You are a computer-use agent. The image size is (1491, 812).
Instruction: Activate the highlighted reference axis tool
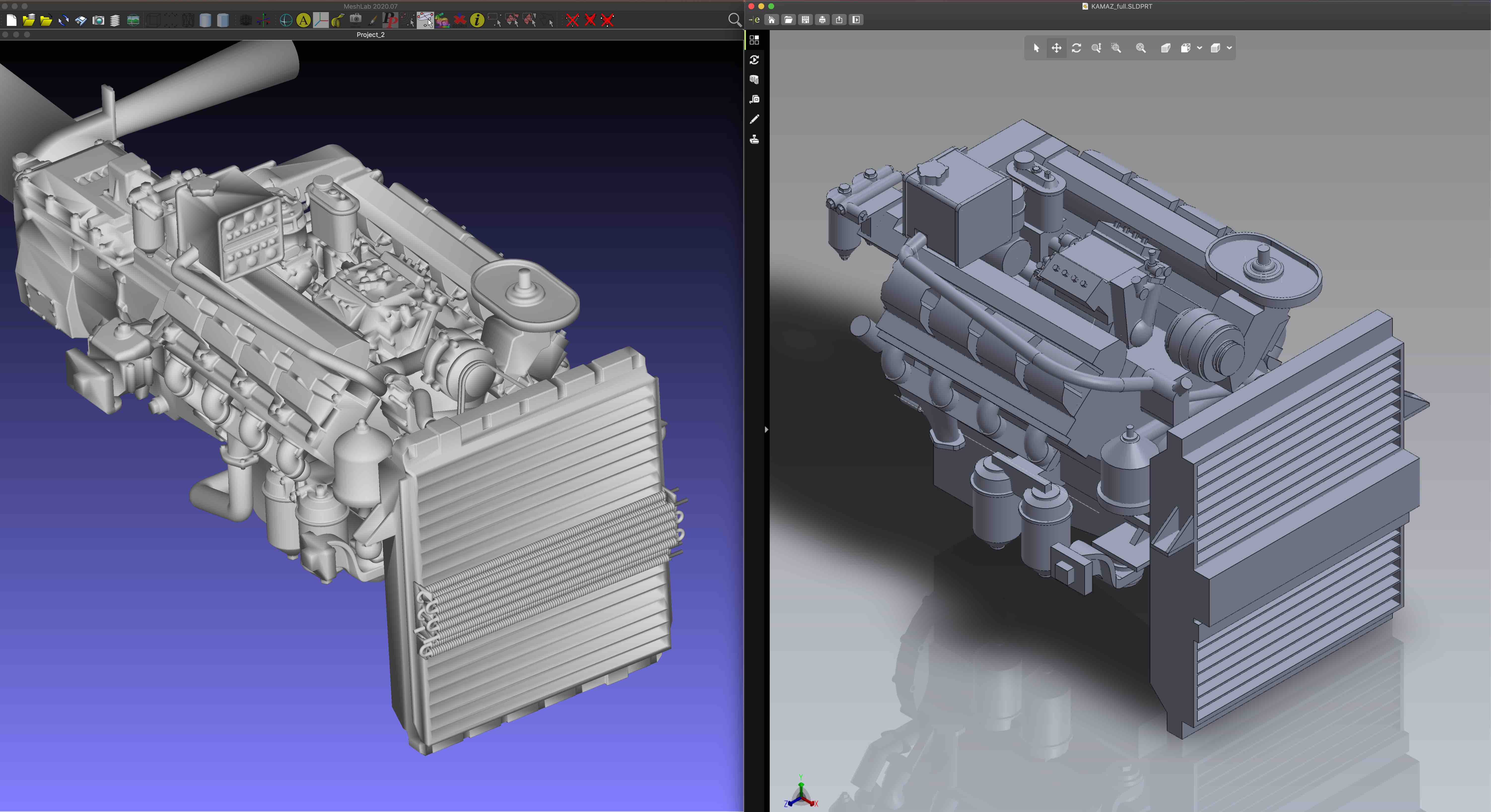321,20
